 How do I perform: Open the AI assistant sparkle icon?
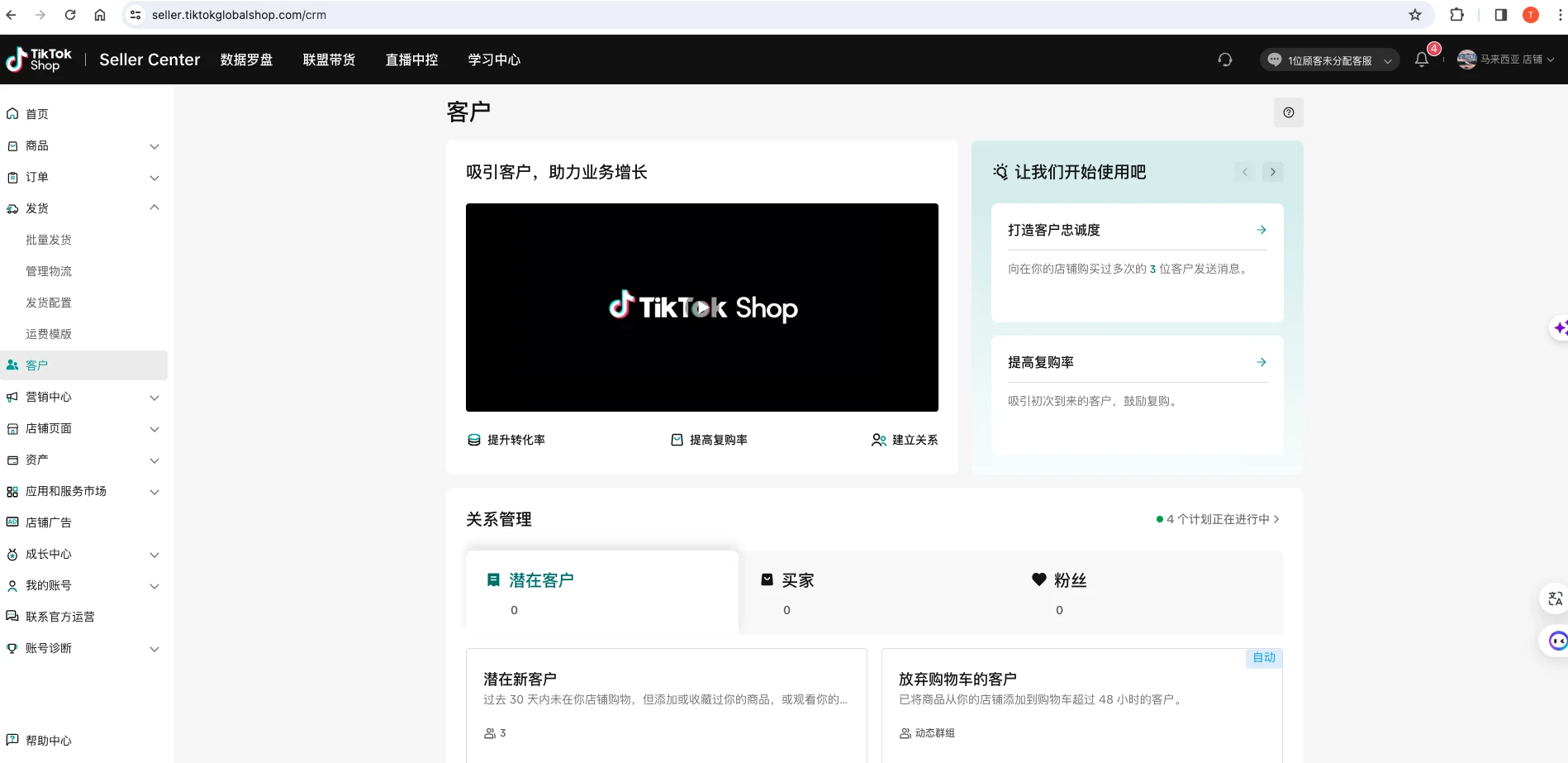1560,328
